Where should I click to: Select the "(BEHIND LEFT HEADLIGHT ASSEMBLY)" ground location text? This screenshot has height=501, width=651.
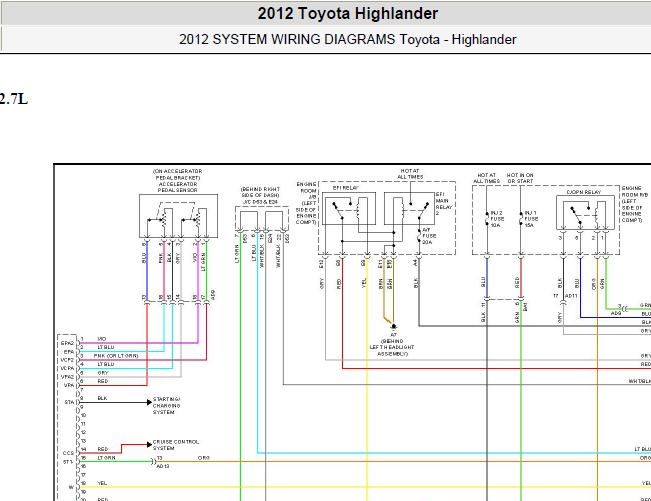point(392,347)
